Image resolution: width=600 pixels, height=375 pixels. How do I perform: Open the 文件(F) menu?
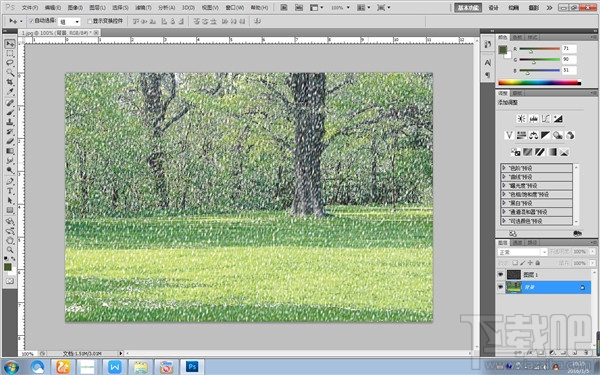pos(30,8)
